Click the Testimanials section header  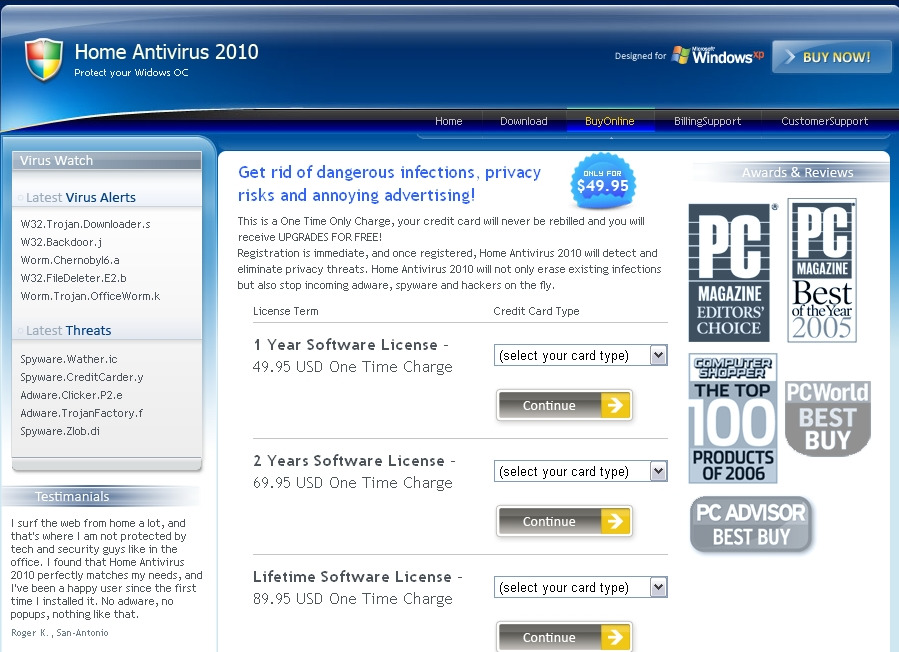pos(72,497)
